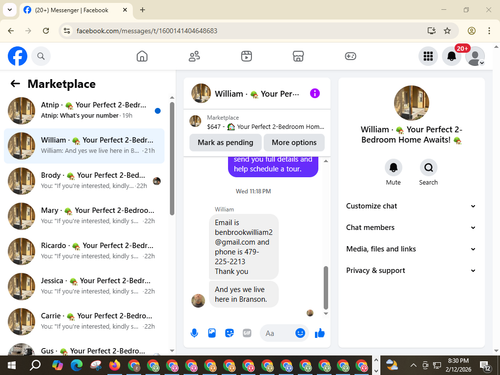
Task: Click the browser address bar URL
Action: pyautogui.click(x=147, y=31)
